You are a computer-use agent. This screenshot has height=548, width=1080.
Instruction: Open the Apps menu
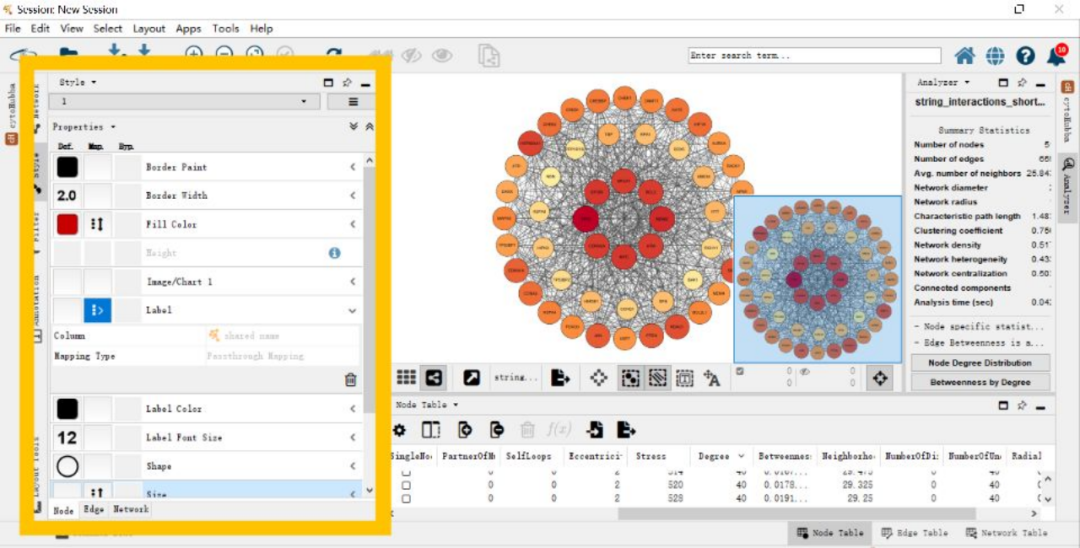(188, 29)
